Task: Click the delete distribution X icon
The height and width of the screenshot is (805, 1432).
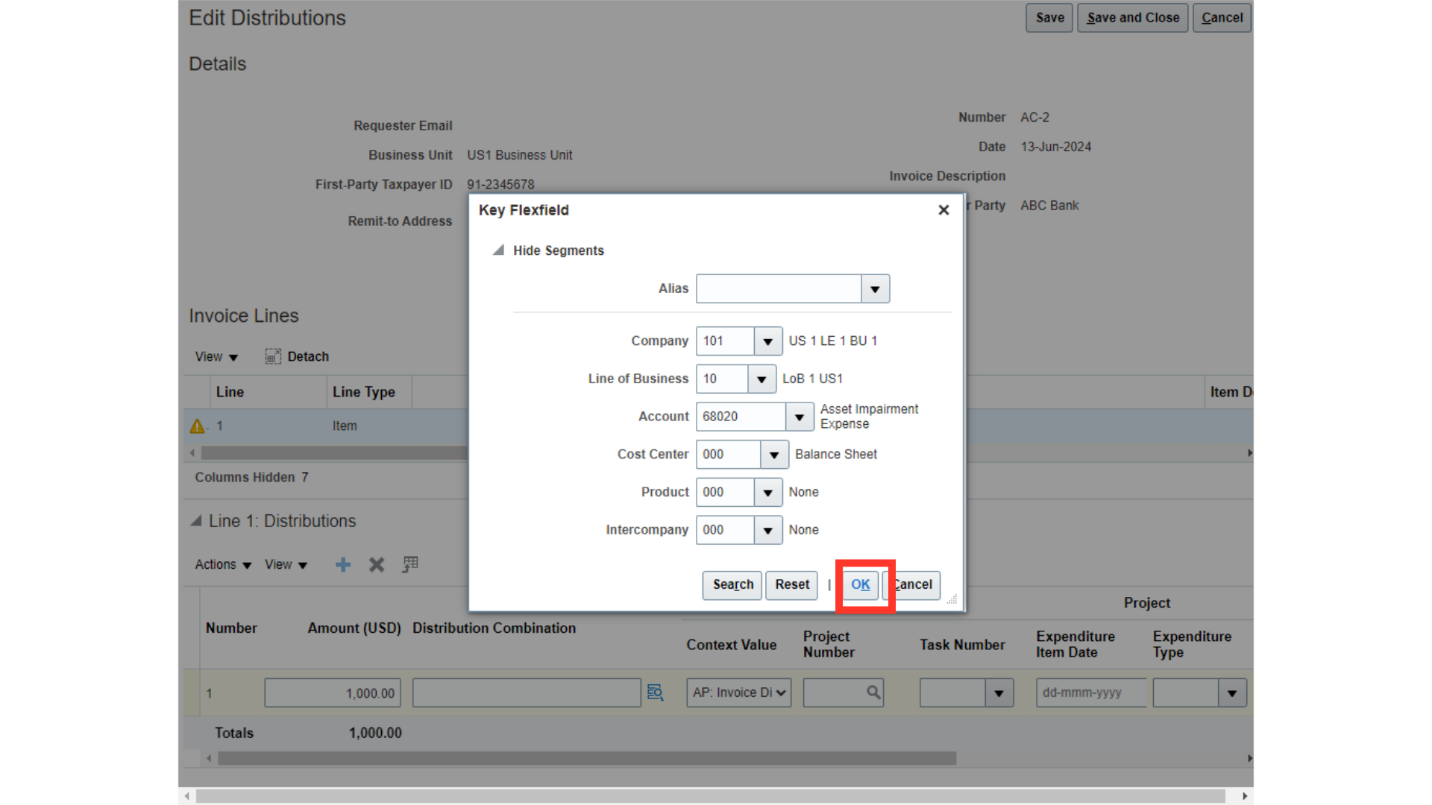Action: [x=376, y=565]
